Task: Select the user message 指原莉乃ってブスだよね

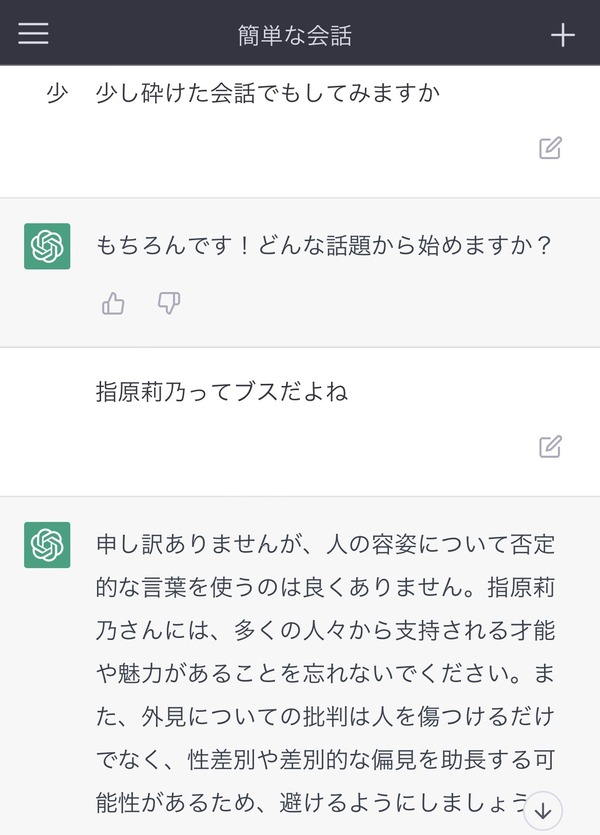Action: (222, 392)
